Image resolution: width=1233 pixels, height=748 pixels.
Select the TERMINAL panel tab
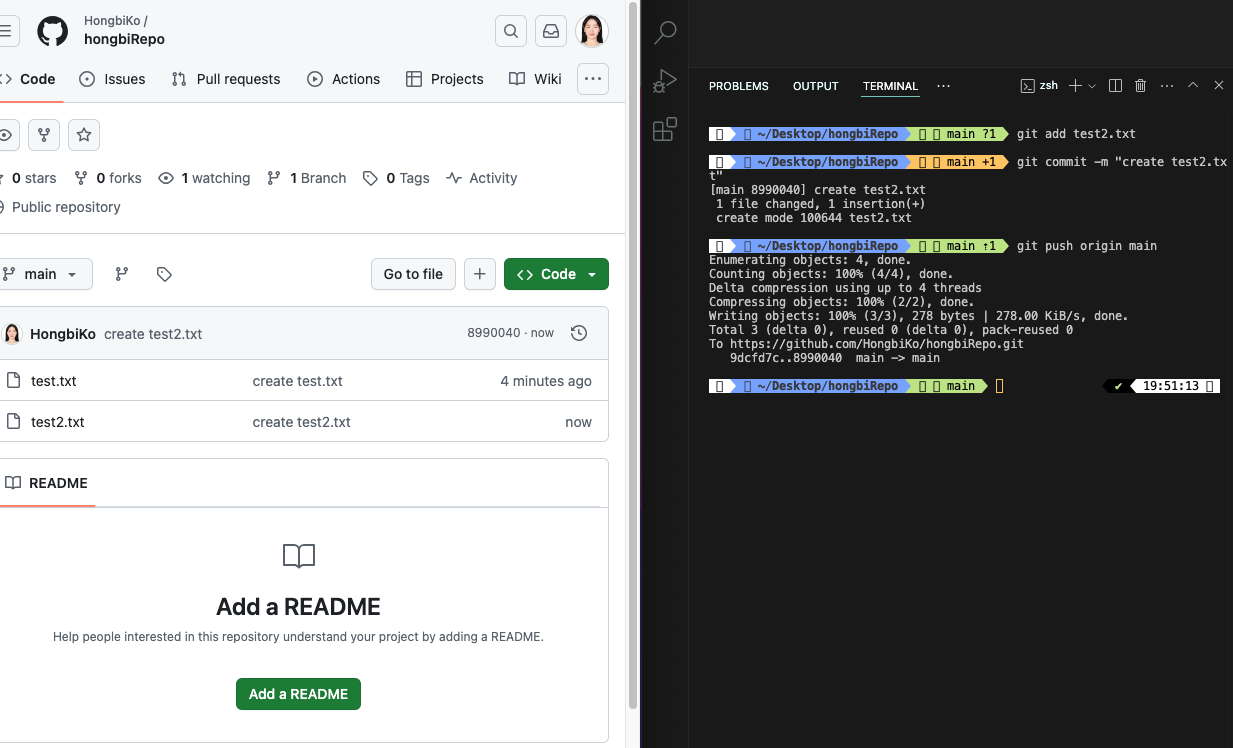click(891, 86)
